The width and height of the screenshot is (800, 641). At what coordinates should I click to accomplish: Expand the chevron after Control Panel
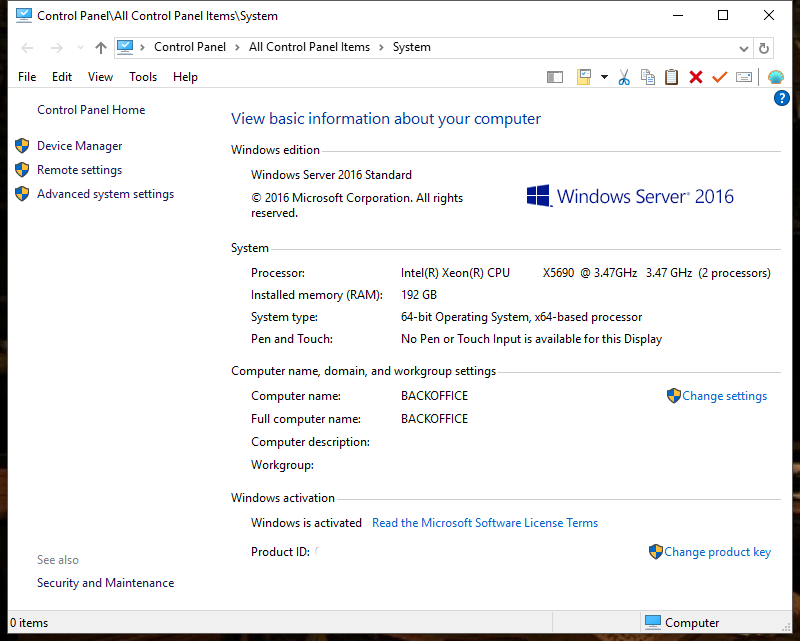[237, 47]
